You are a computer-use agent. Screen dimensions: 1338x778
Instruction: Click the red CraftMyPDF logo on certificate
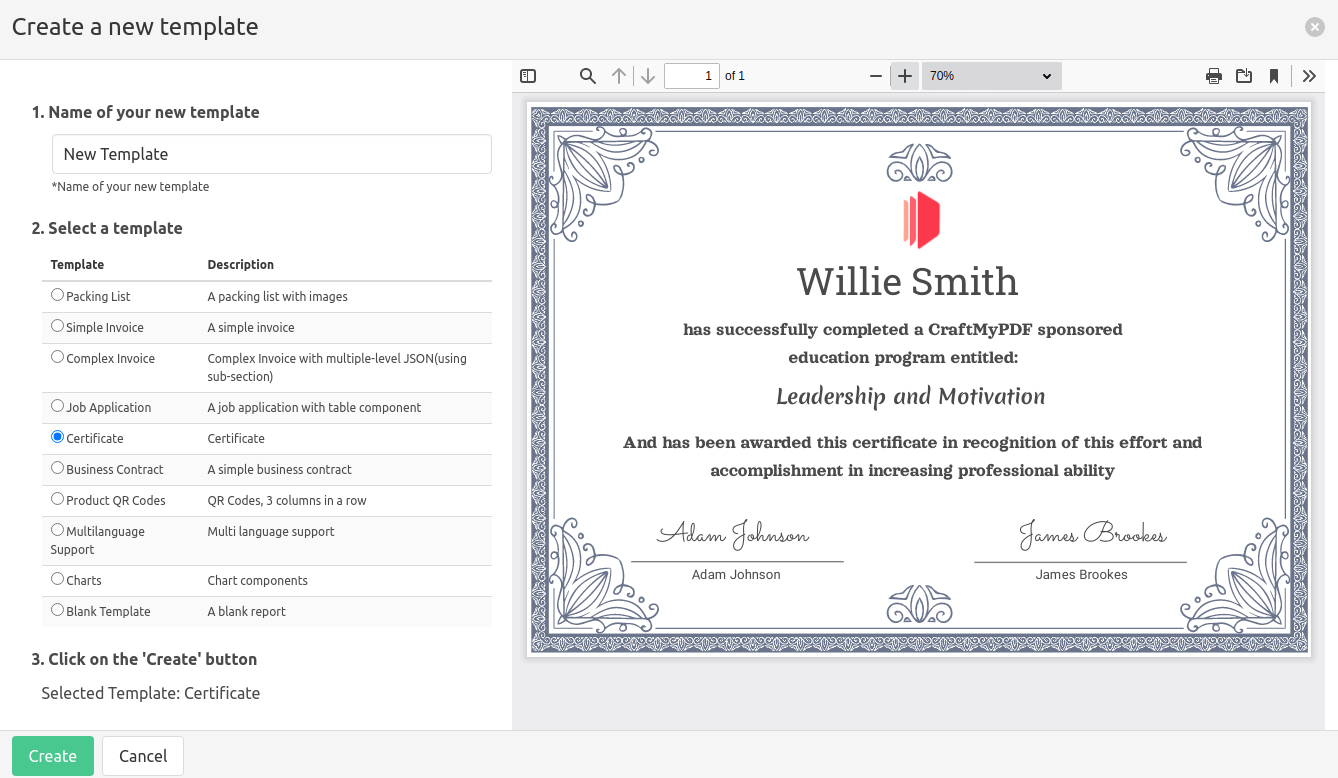(921, 220)
